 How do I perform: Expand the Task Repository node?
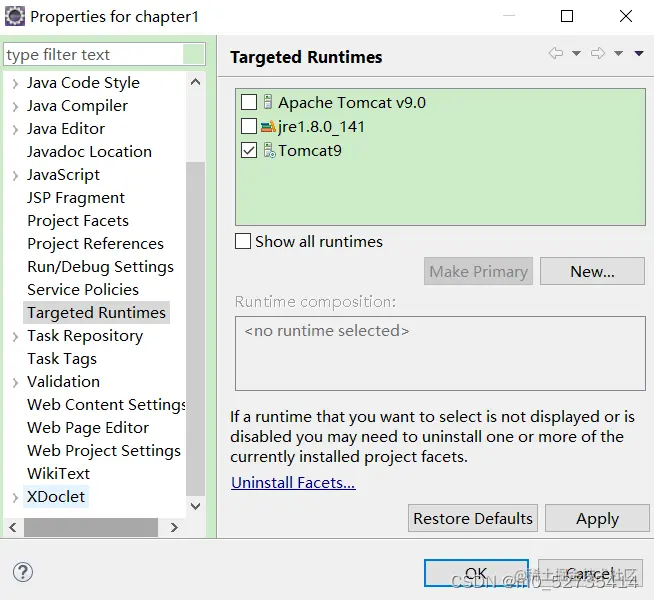[x=15, y=336]
